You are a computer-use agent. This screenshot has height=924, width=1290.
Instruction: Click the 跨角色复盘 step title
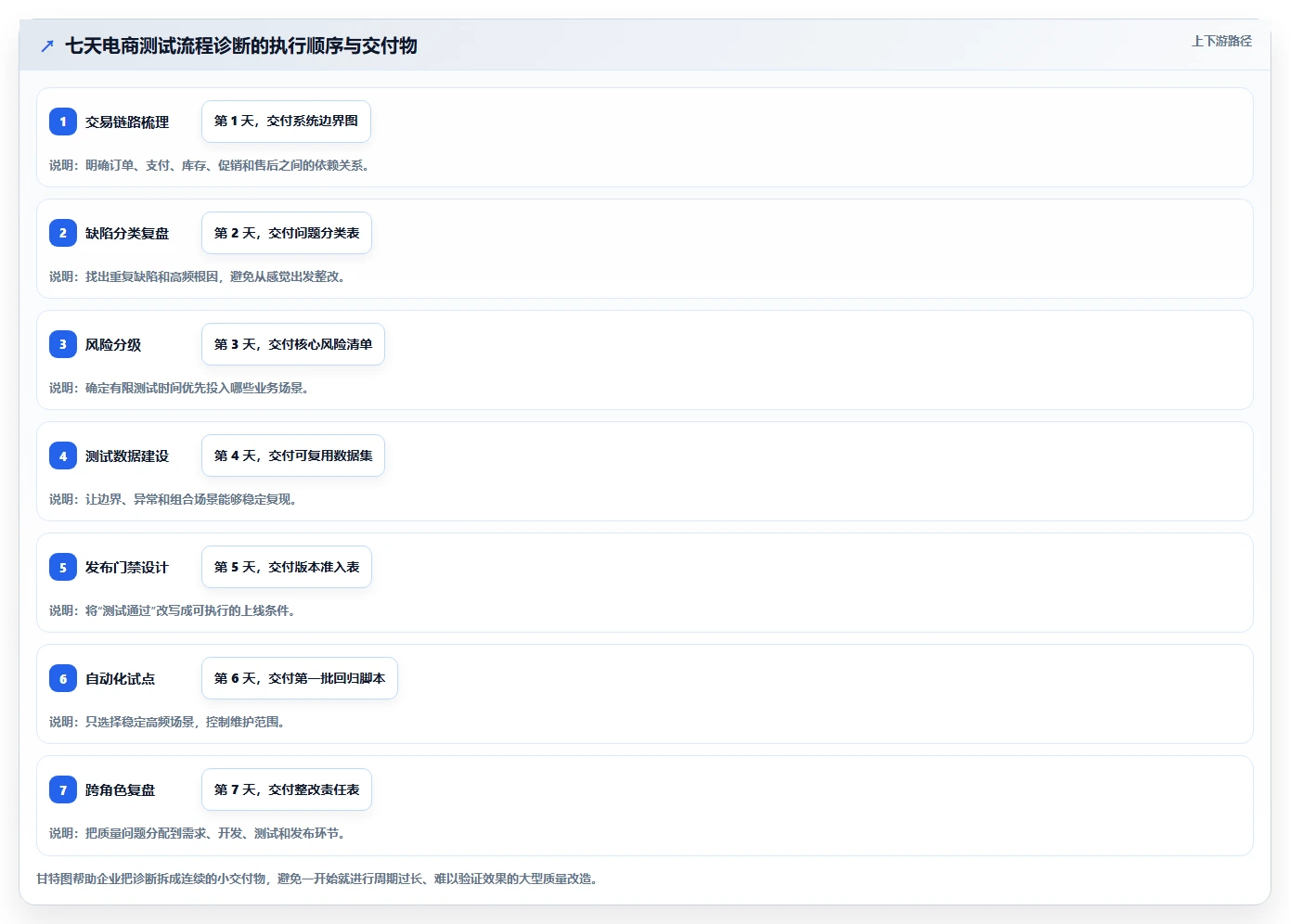tap(121, 789)
